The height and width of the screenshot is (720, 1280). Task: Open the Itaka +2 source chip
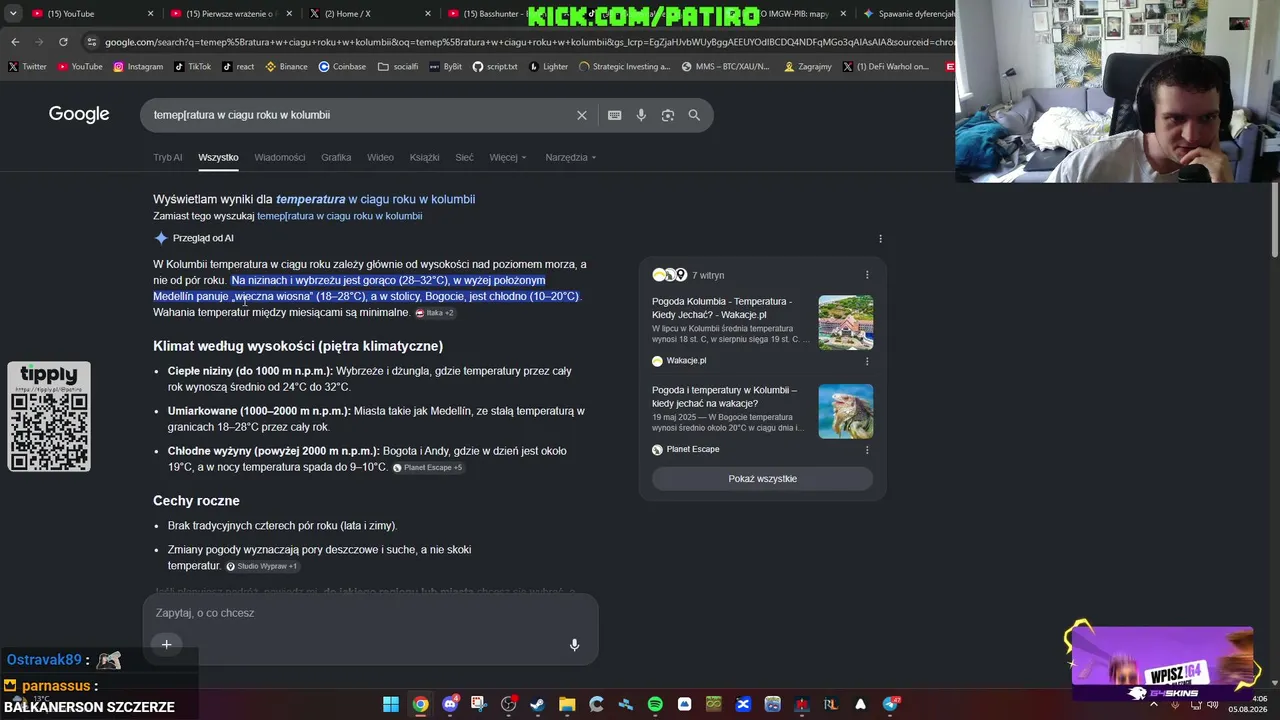pyautogui.click(x=434, y=313)
